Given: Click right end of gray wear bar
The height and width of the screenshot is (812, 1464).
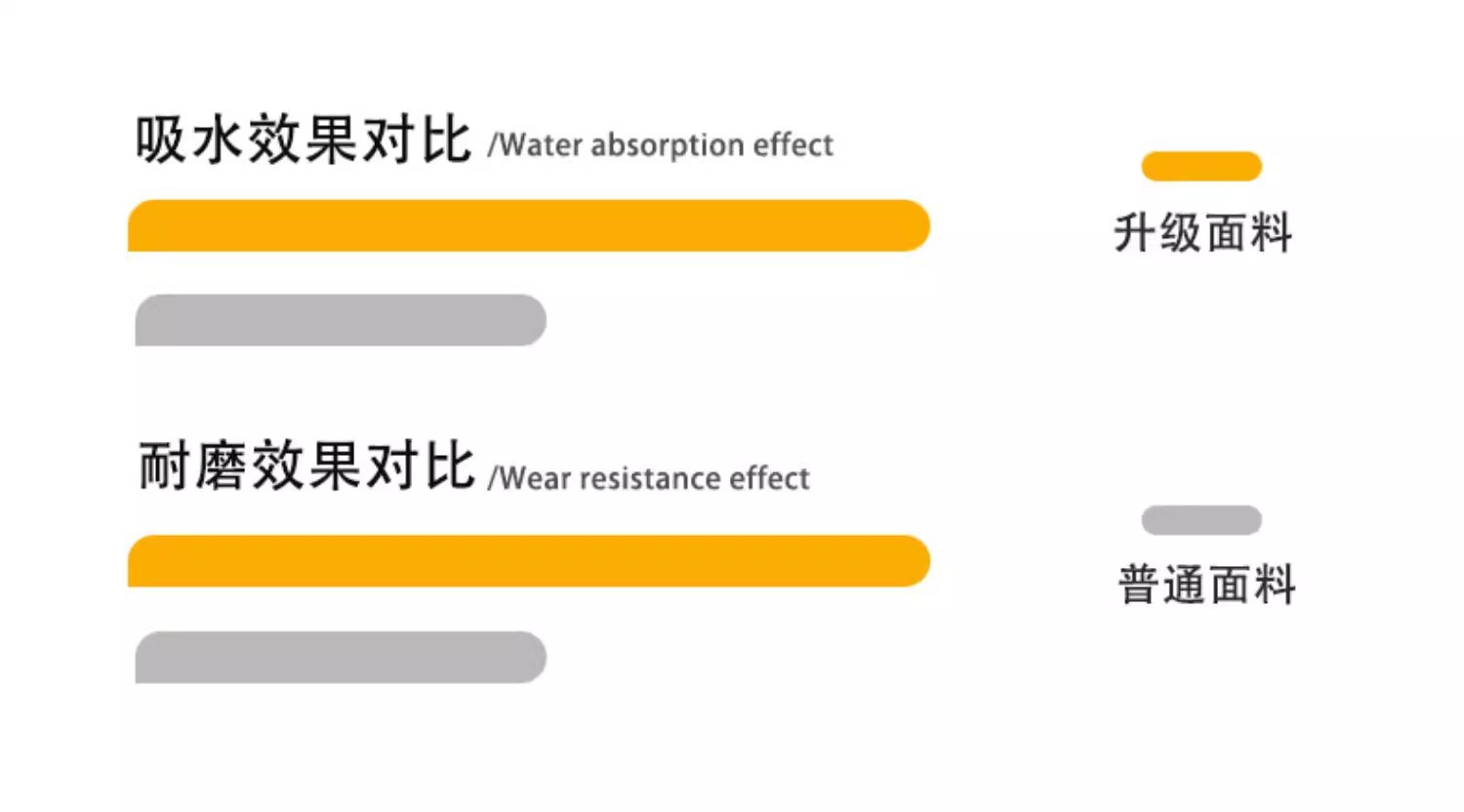Looking at the screenshot, I should point(528,657).
